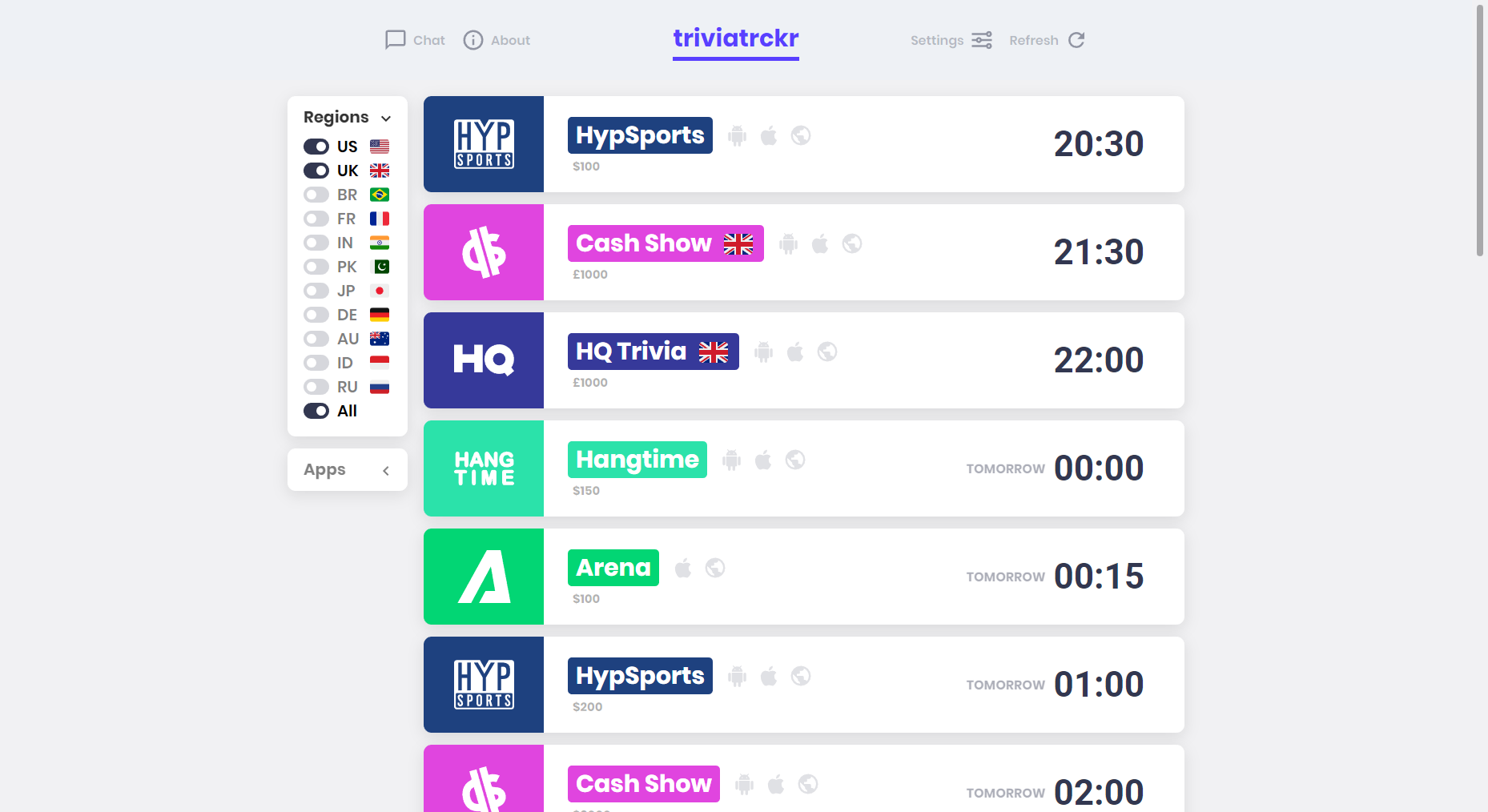Click the Android icon on the Hangtime row

(730, 460)
